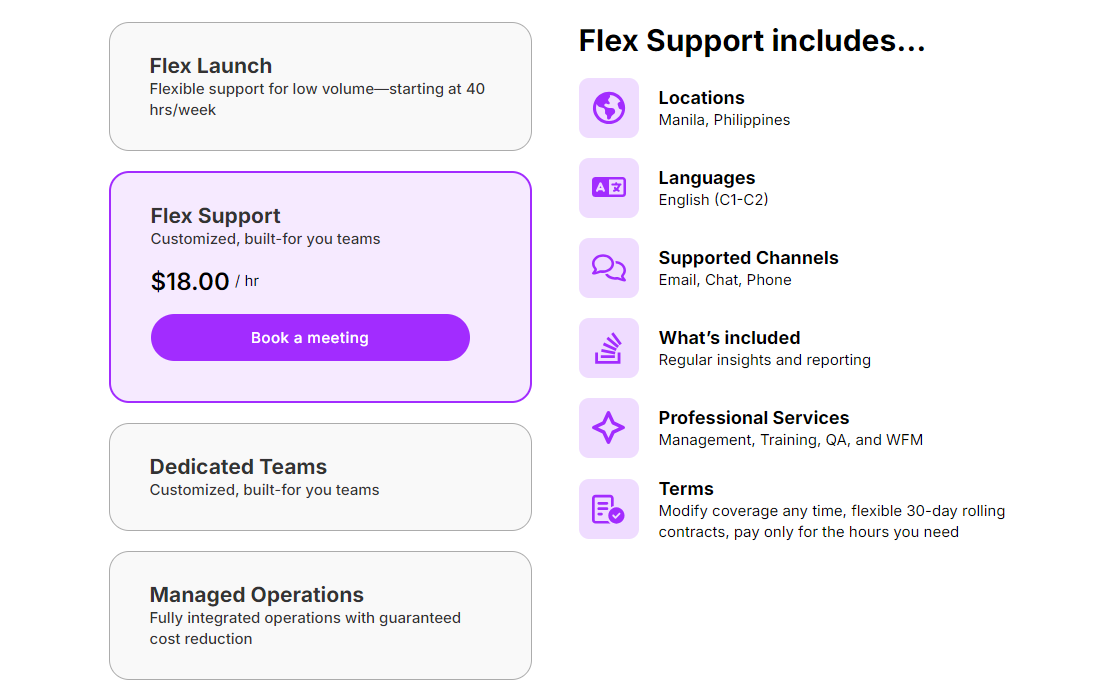Click the checkmark document Terms icon
The height and width of the screenshot is (694, 1109).
click(609, 509)
